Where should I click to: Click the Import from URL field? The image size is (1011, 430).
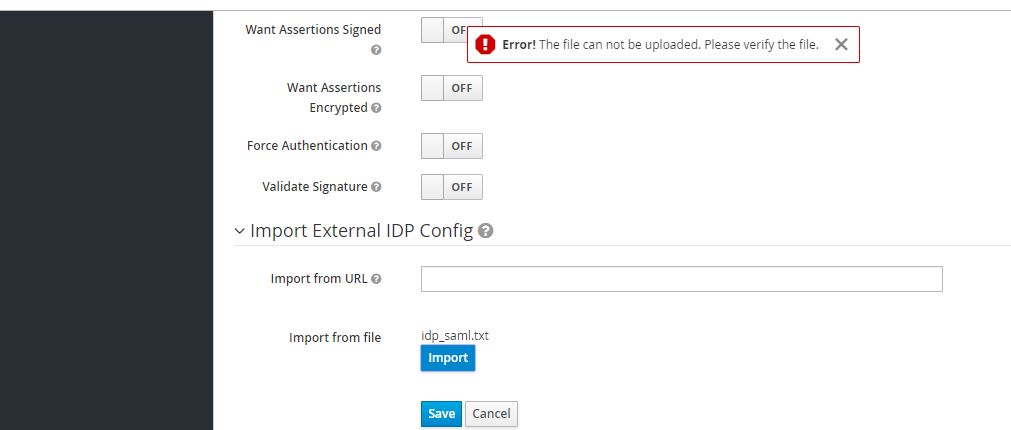[x=681, y=279]
